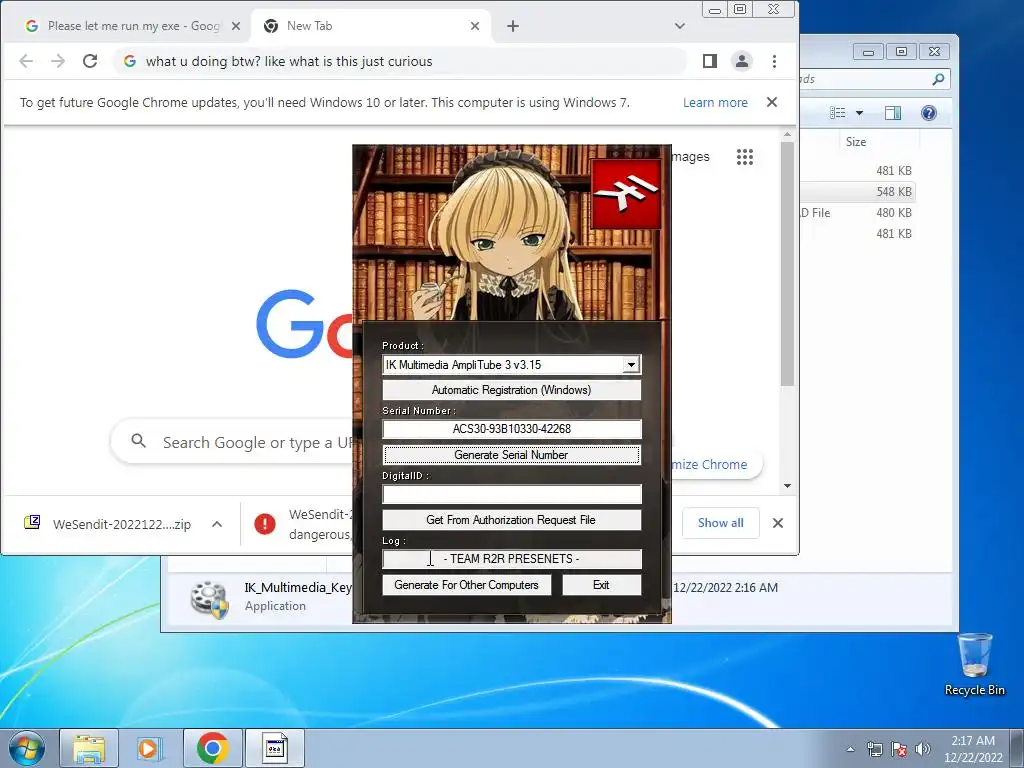Open Google apps grid icon
This screenshot has height=768, width=1024.
click(745, 157)
